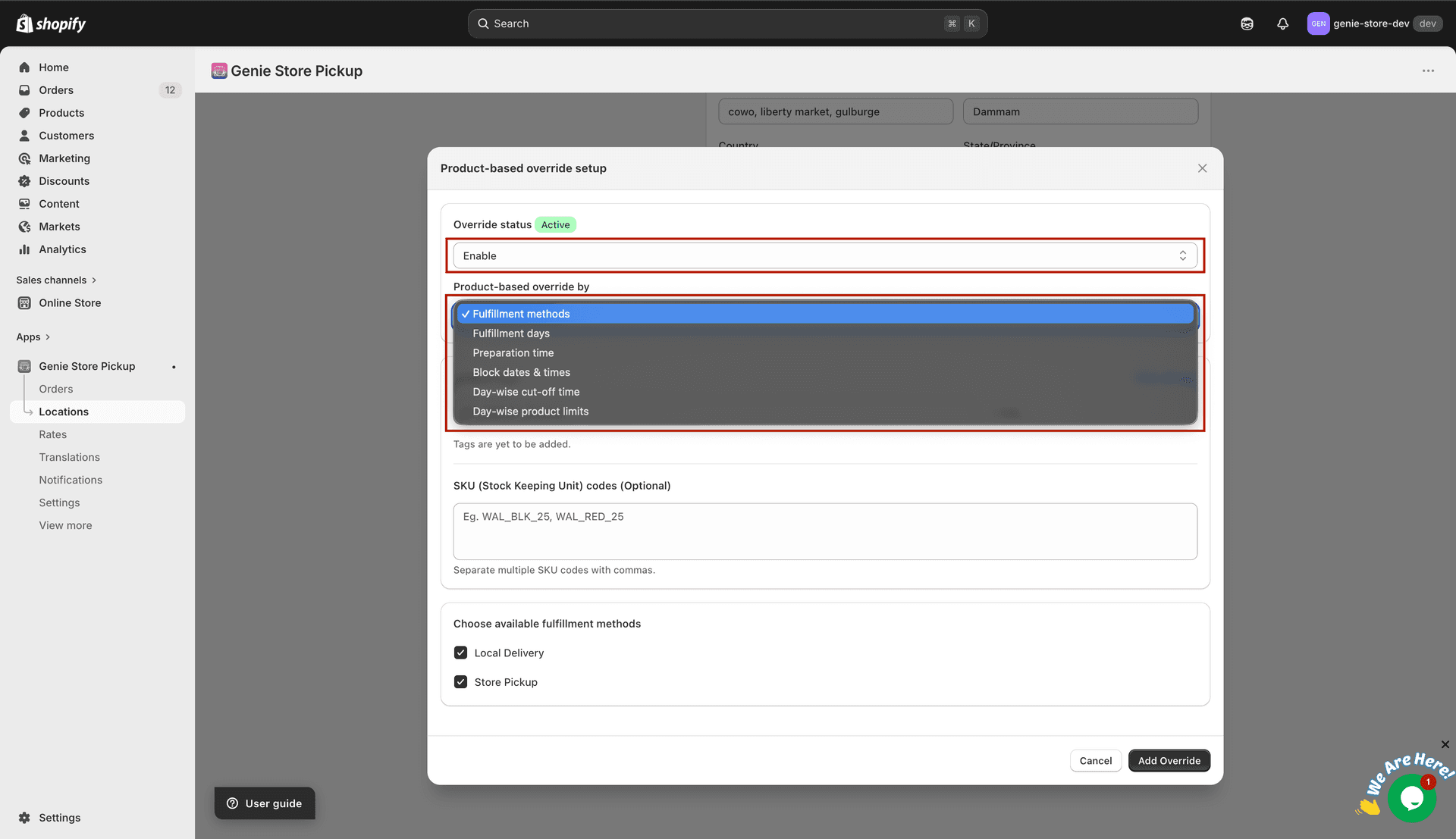Open the Genie app's Orders sub-item
This screenshot has width=1456, height=839.
56,390
